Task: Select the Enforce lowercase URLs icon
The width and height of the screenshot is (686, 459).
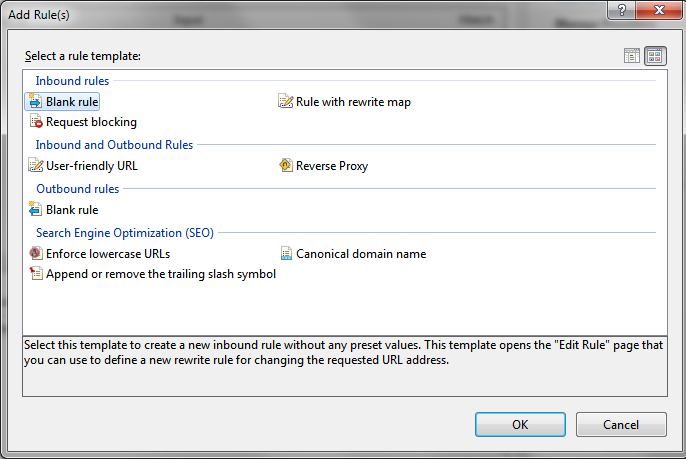Action: click(36, 253)
